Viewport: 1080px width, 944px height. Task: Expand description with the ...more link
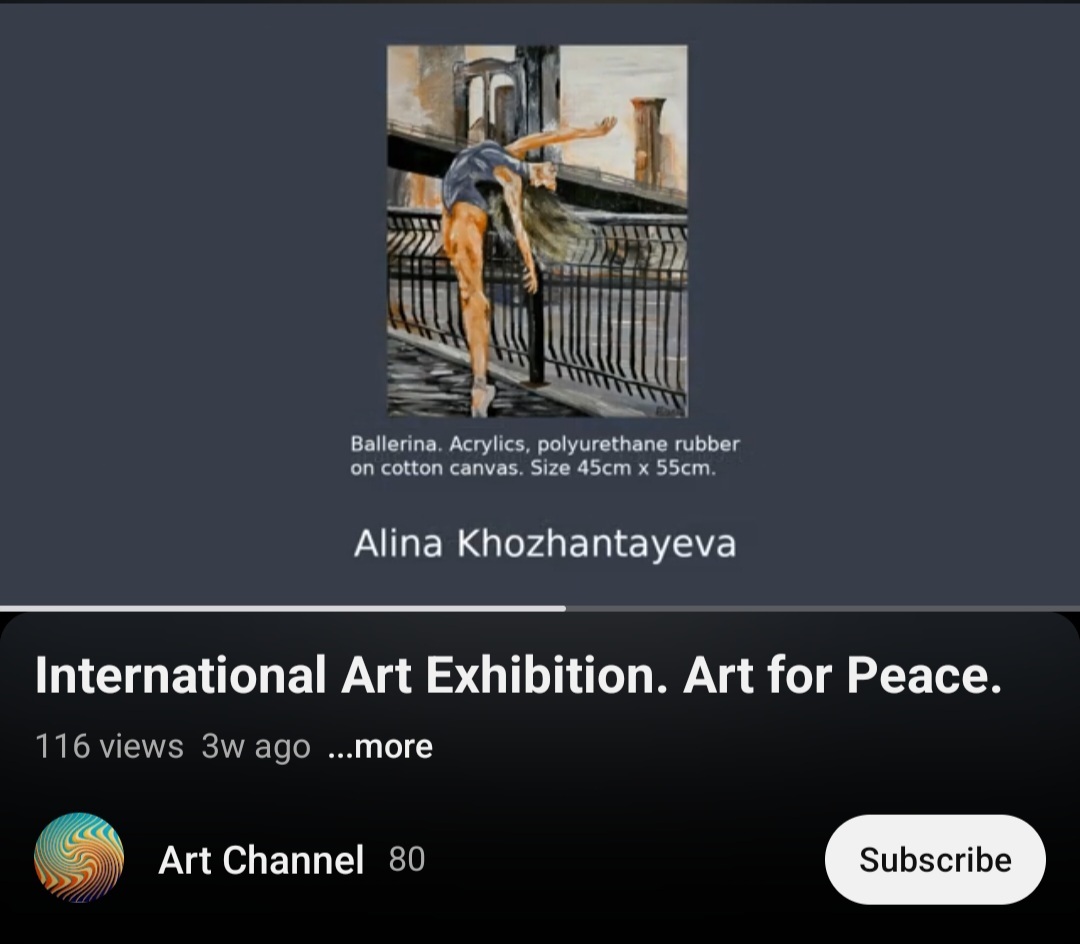(x=380, y=746)
